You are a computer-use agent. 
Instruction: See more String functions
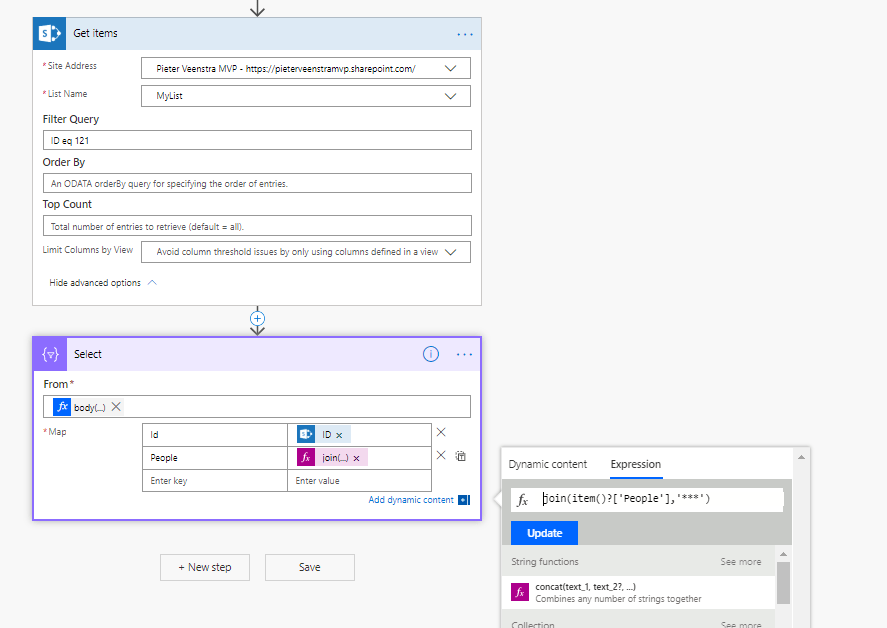[740, 562]
